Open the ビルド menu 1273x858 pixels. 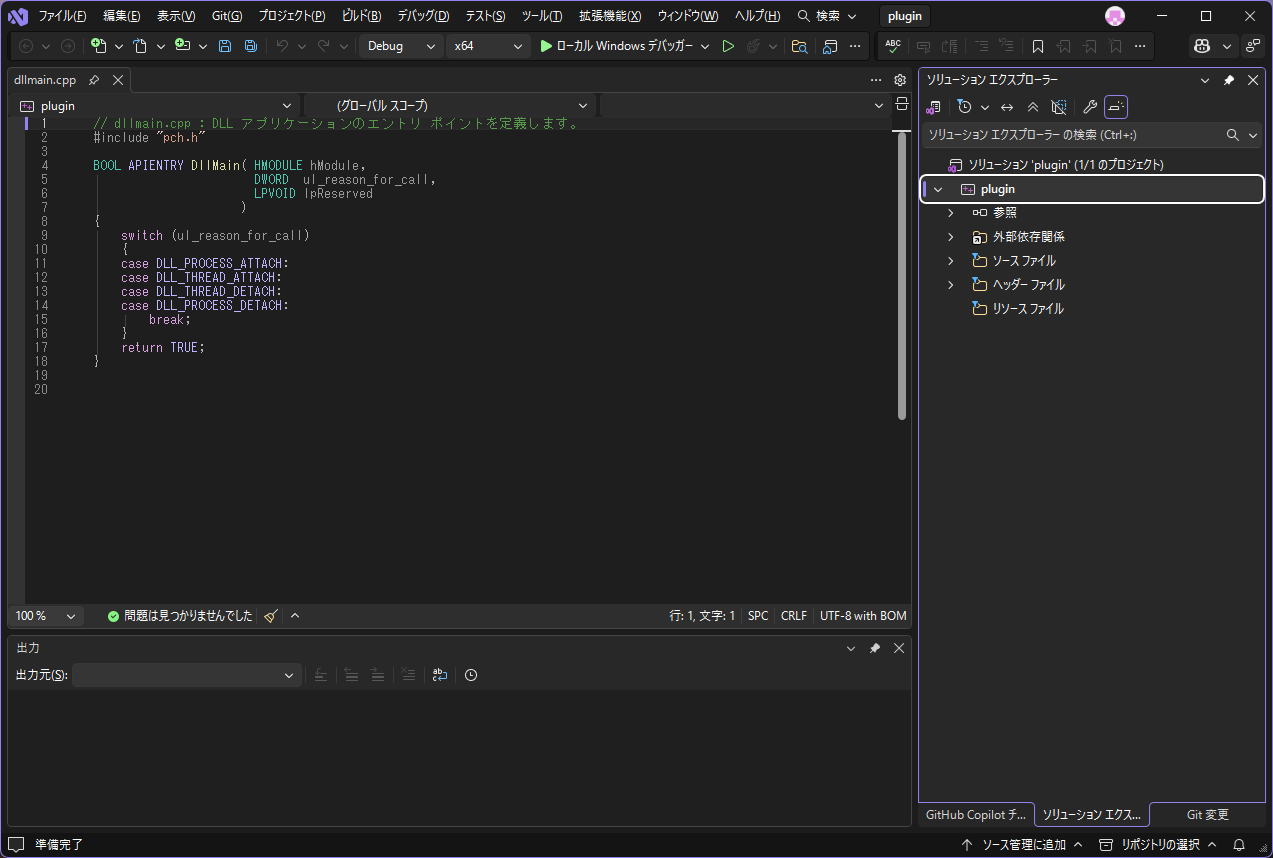[361, 16]
